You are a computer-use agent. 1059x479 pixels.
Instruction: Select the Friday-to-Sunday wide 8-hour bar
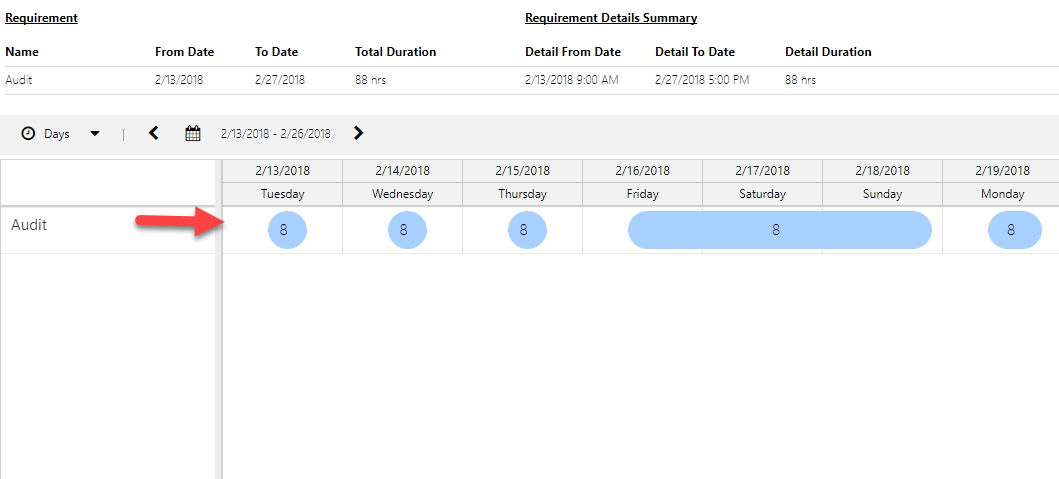tap(779, 230)
